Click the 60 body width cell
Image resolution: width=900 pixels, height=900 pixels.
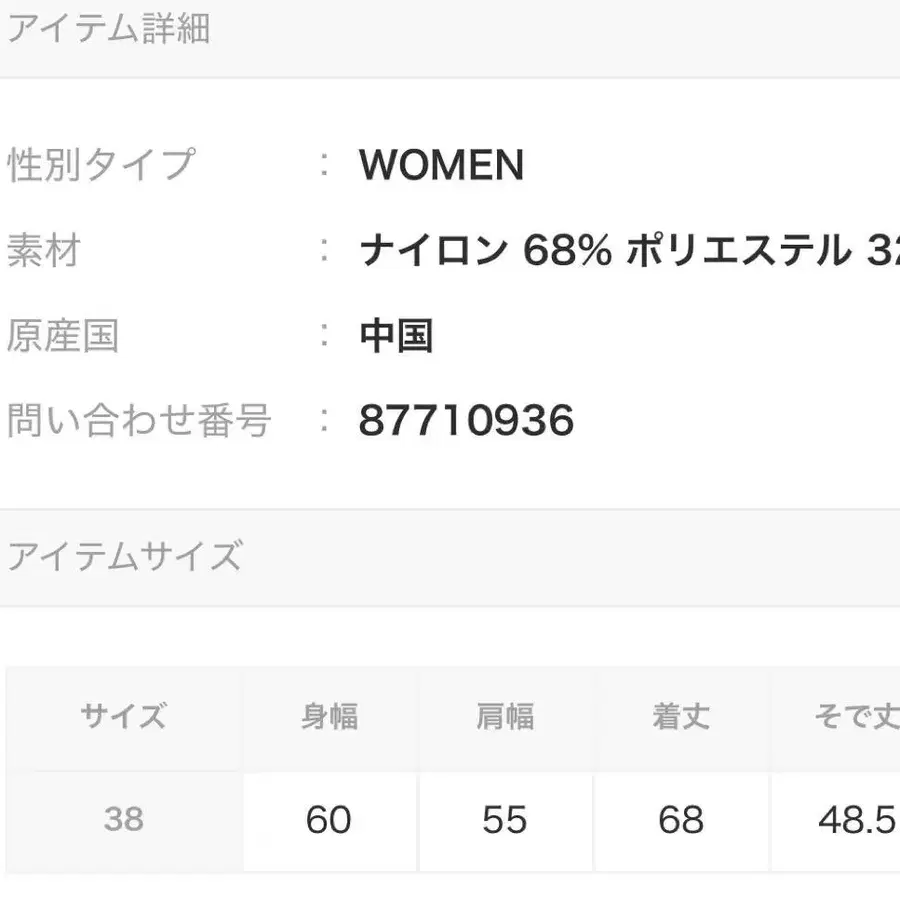[x=329, y=820]
